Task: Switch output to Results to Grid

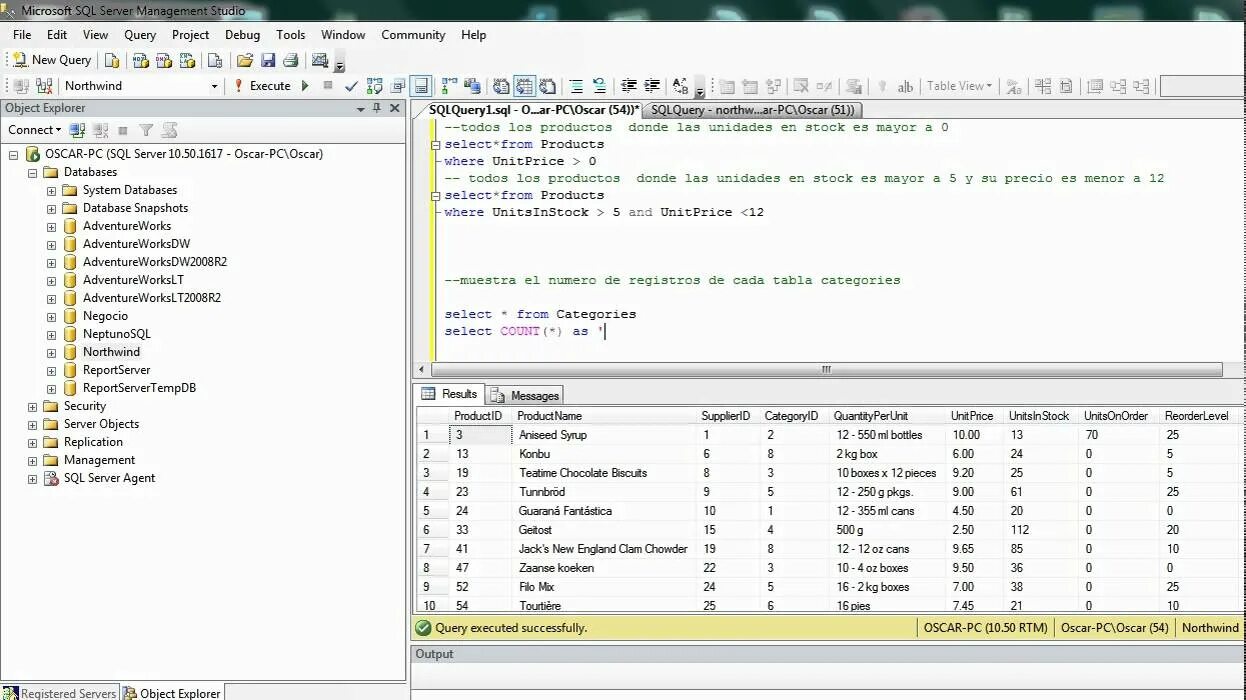Action: (524, 86)
